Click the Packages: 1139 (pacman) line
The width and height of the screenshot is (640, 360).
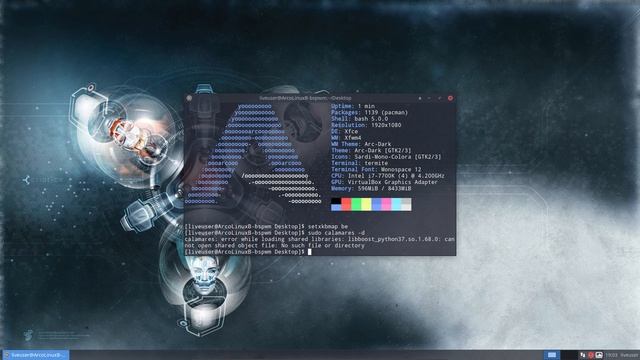tap(369, 112)
